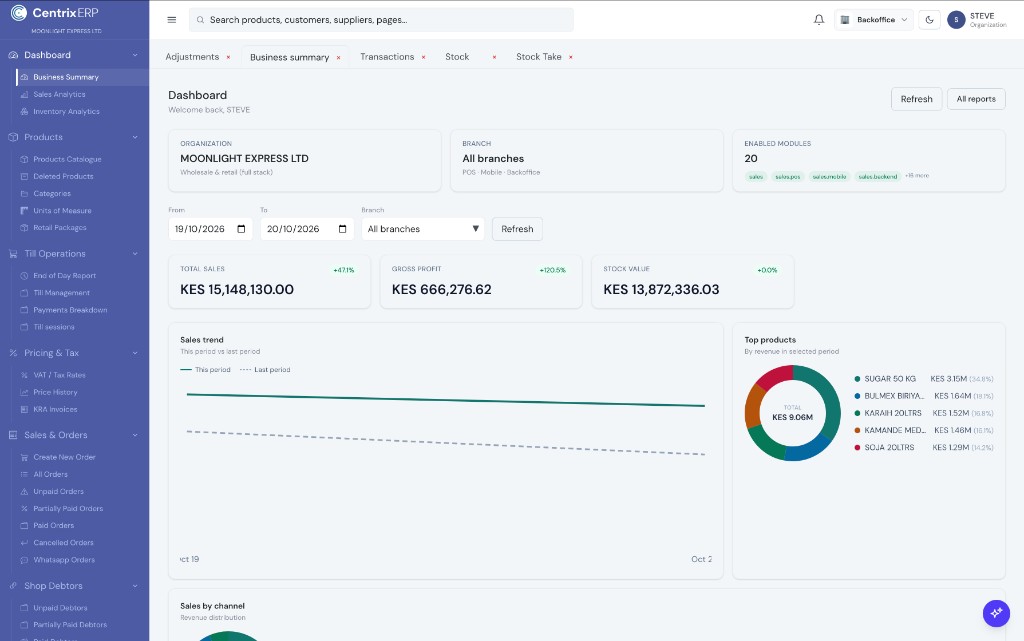This screenshot has height=641, width=1024.
Task: Click the +18 more modules text
Action: pyautogui.click(x=916, y=176)
